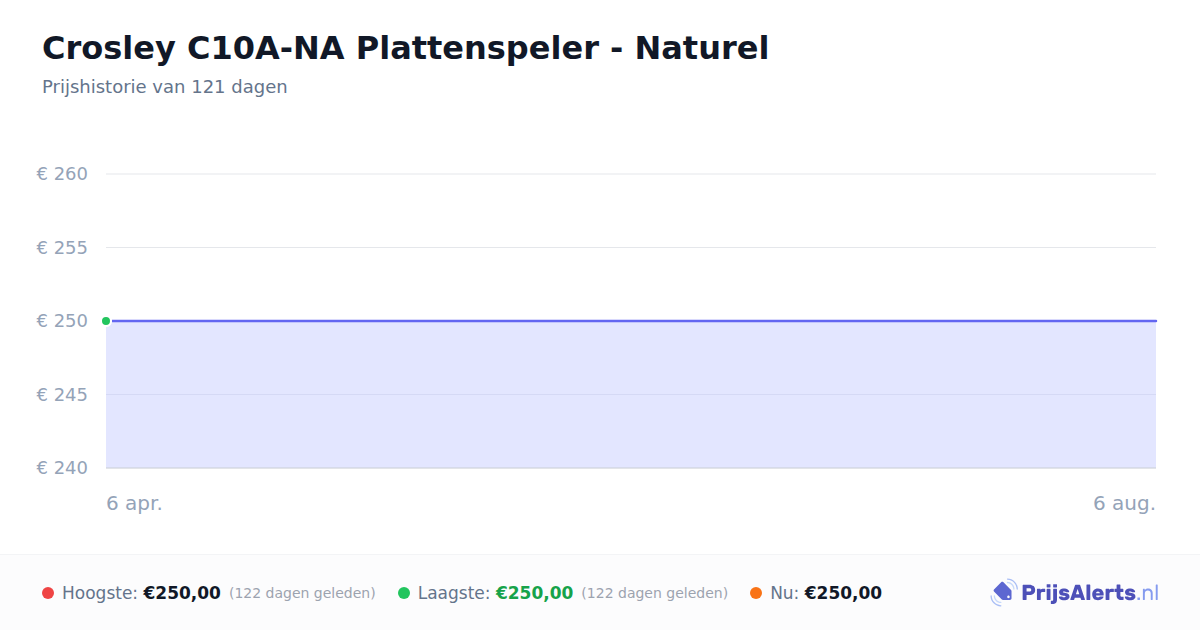Click the € 260 axis label

point(62,174)
